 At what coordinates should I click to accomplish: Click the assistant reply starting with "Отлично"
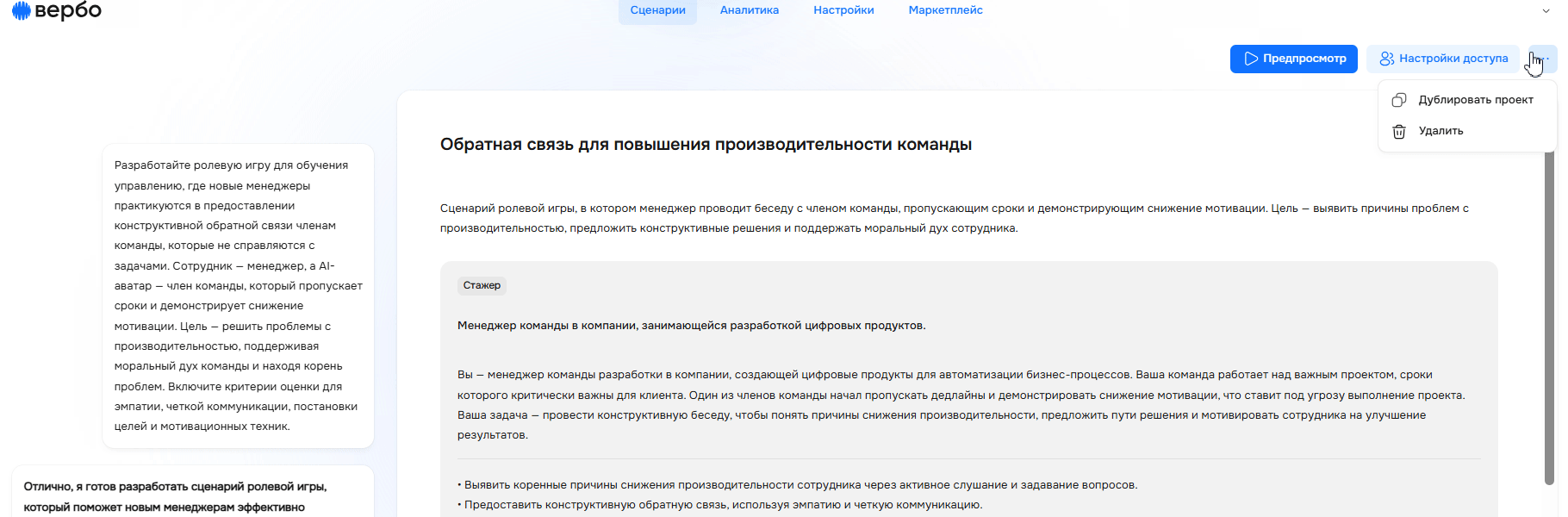click(175, 496)
